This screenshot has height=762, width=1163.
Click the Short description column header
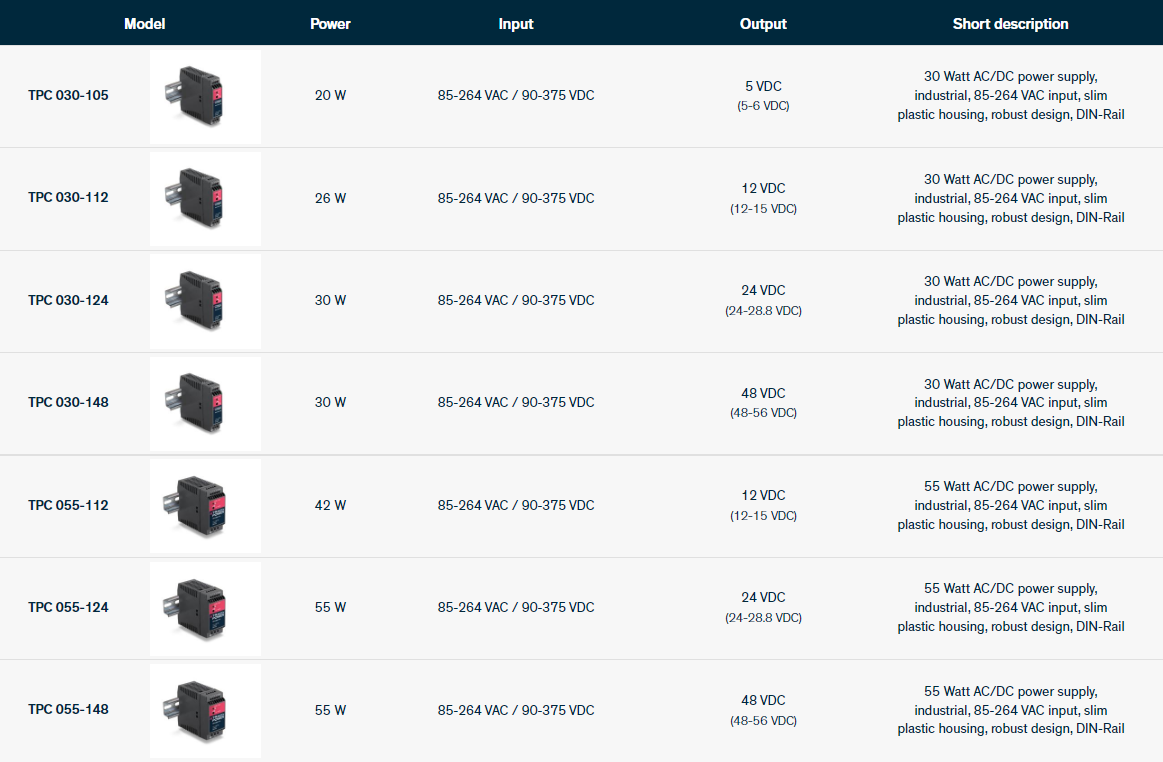tap(1010, 24)
